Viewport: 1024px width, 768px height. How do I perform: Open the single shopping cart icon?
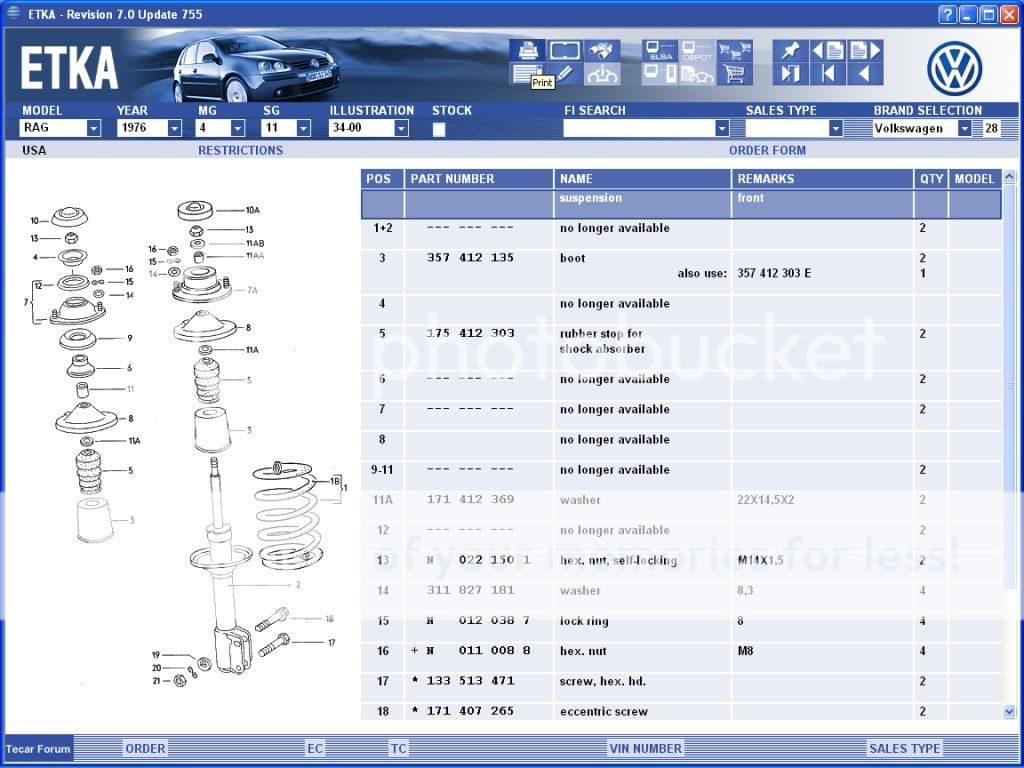[x=734, y=74]
